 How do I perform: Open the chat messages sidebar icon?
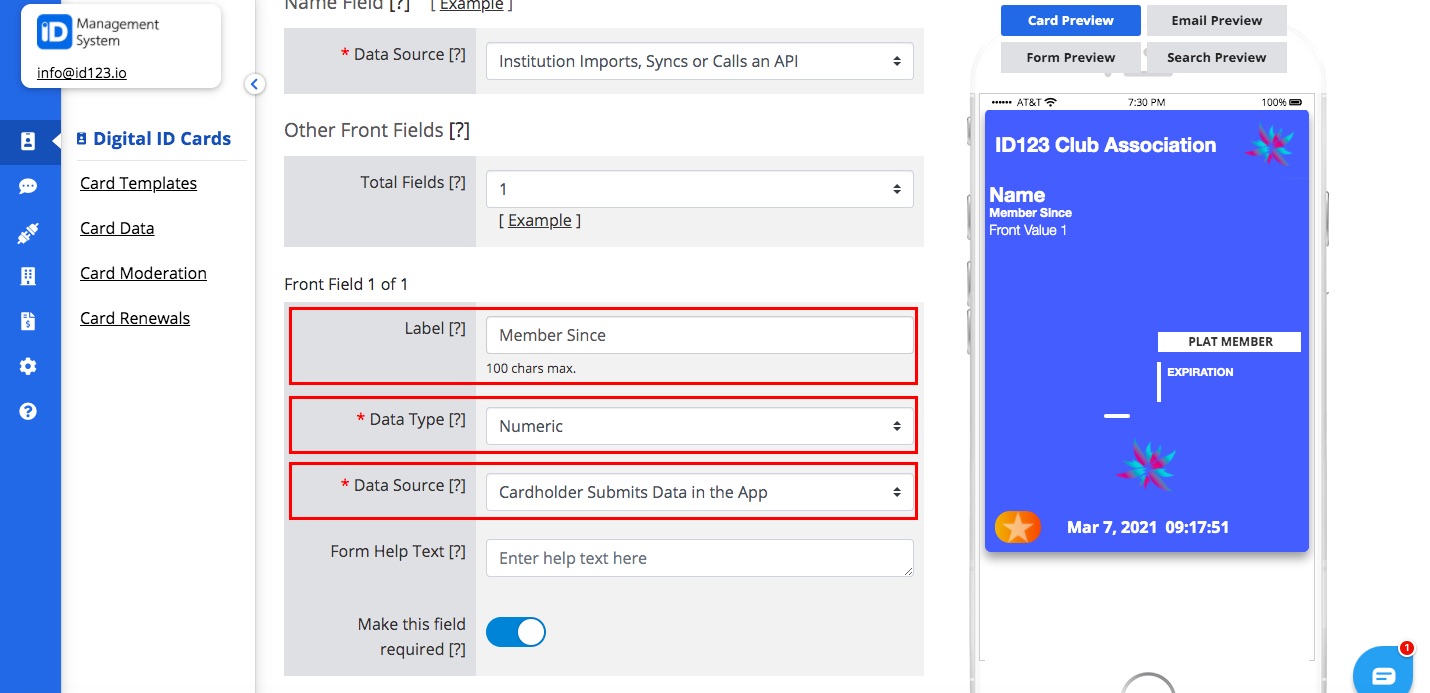point(30,186)
